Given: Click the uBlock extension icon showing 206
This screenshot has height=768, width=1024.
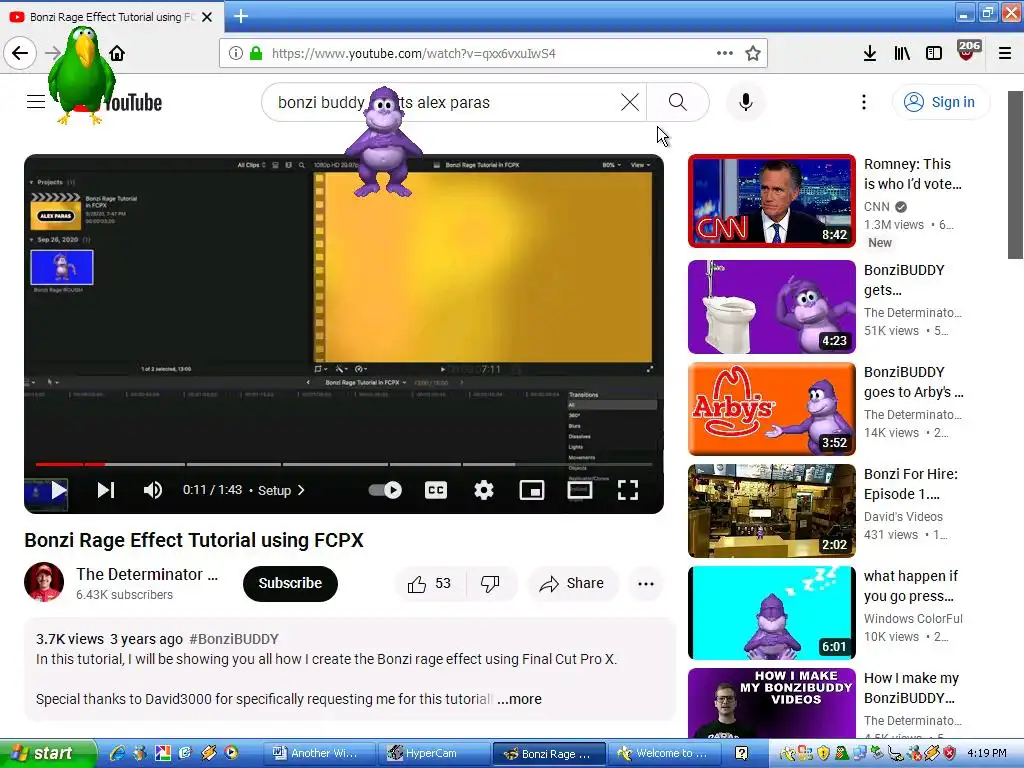Looking at the screenshot, I should [968, 51].
